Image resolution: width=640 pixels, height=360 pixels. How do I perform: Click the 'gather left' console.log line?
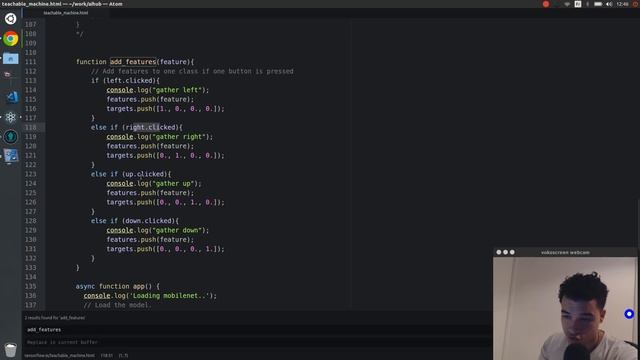tap(158, 90)
